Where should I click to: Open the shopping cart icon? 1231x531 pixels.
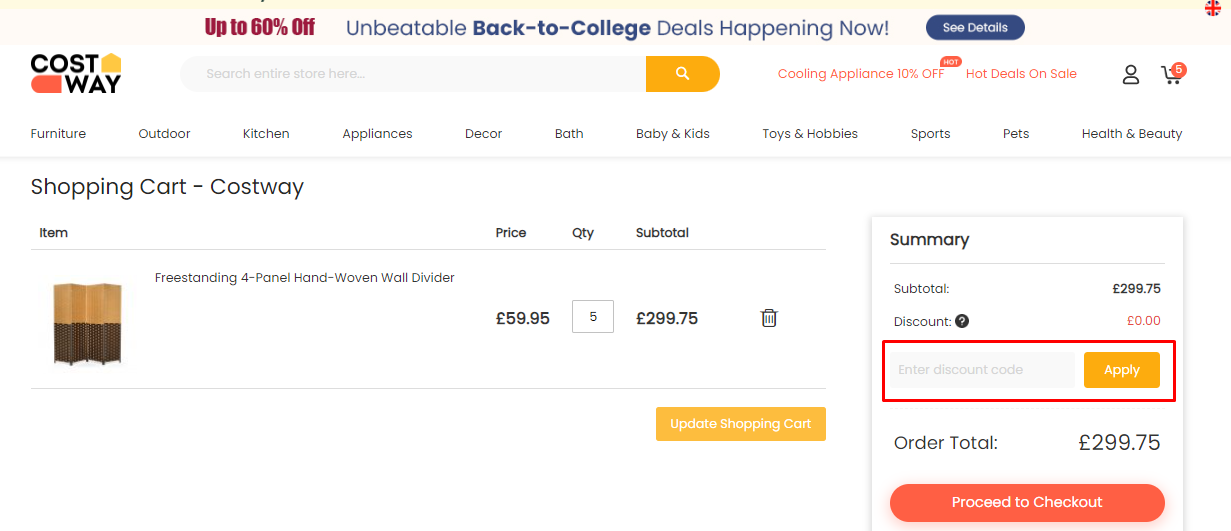click(1171, 75)
